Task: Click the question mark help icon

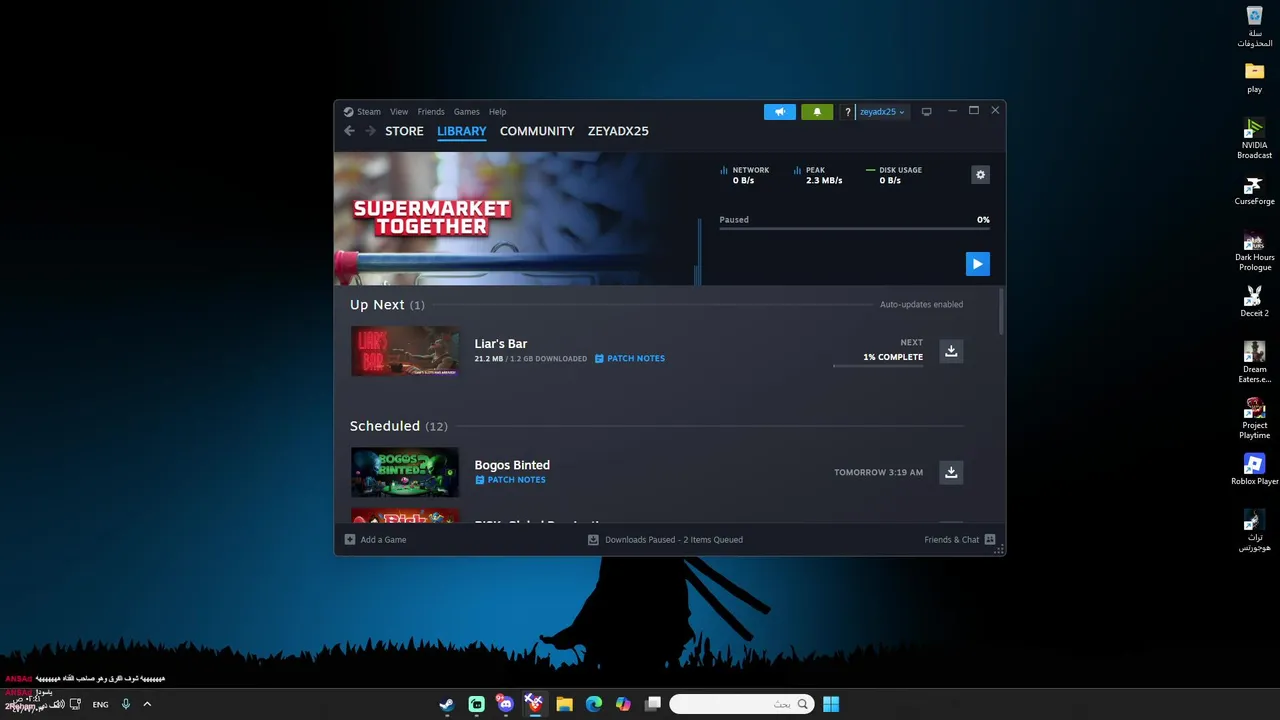Action: pyautogui.click(x=848, y=112)
